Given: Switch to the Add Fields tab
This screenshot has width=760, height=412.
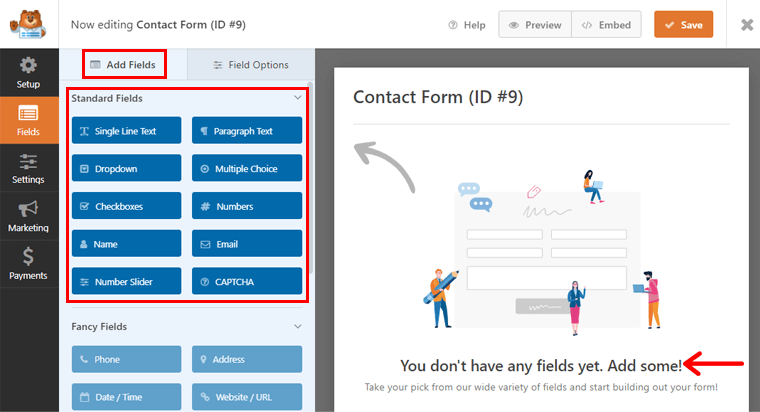Looking at the screenshot, I should click(123, 65).
